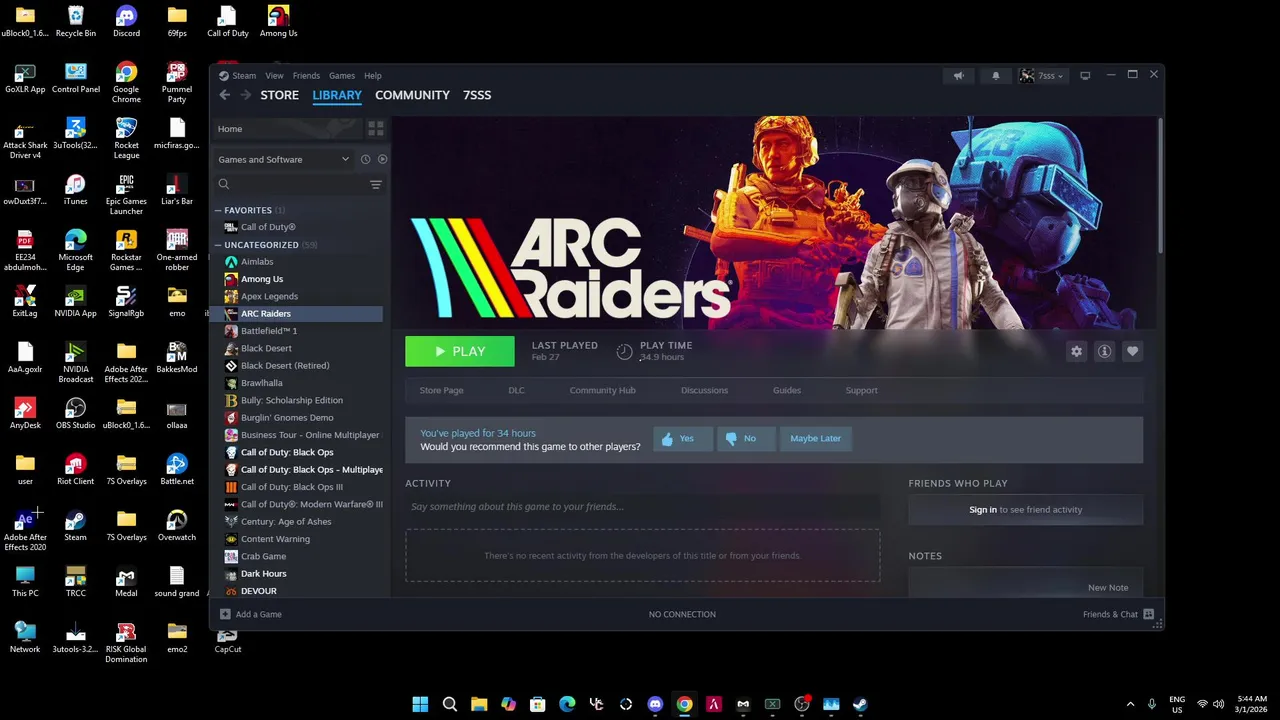The image size is (1280, 720).
Task: Sort library by recent activity clock icon
Action: coord(365,159)
